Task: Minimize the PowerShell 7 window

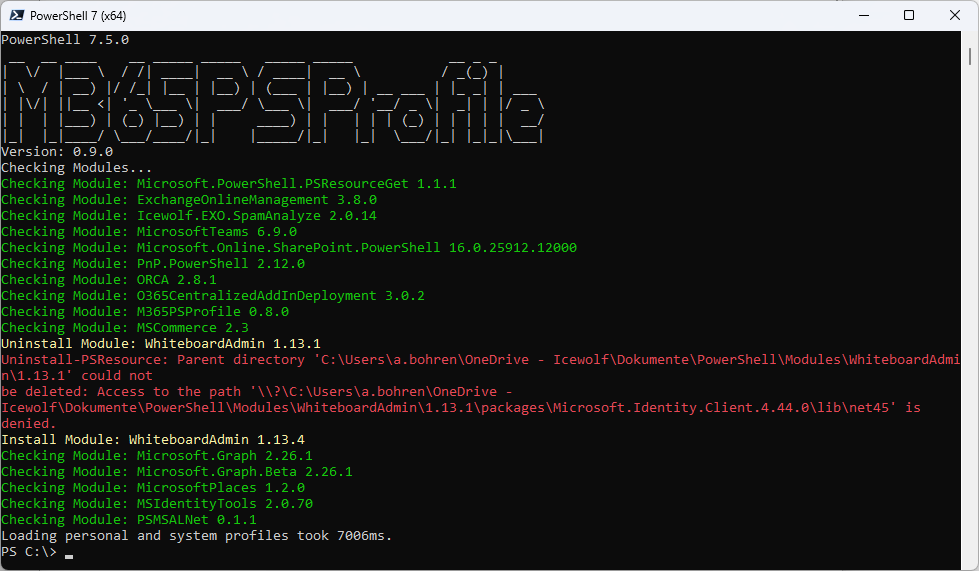Action: click(x=864, y=15)
